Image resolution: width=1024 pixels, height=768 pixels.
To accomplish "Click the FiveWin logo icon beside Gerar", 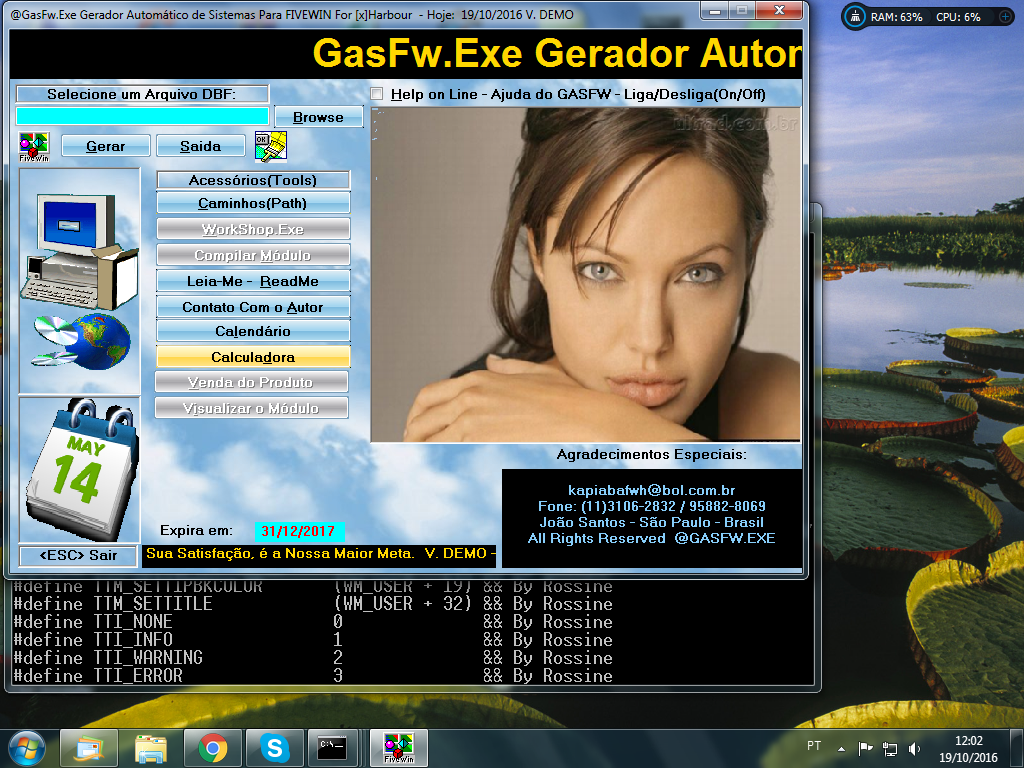I will click(34, 146).
